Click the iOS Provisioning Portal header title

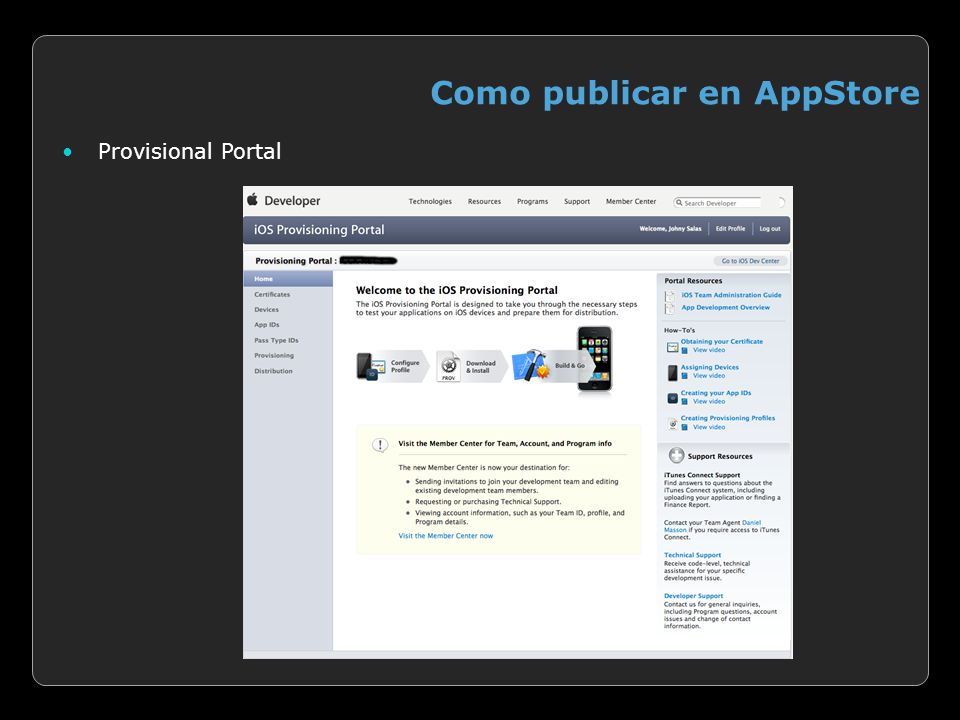tap(319, 230)
